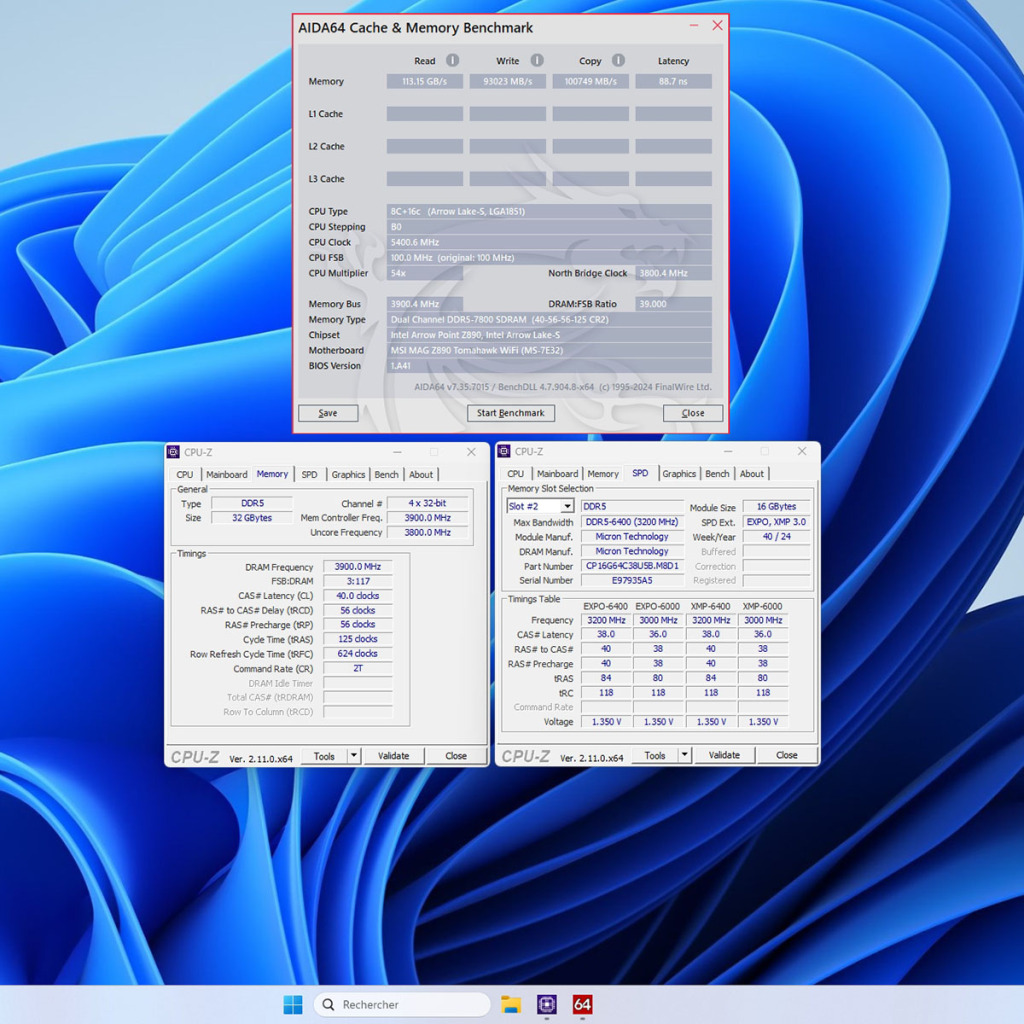The width and height of the screenshot is (1024, 1024).
Task: Minimize the AIDA64 benchmark window
Action: [694, 25]
